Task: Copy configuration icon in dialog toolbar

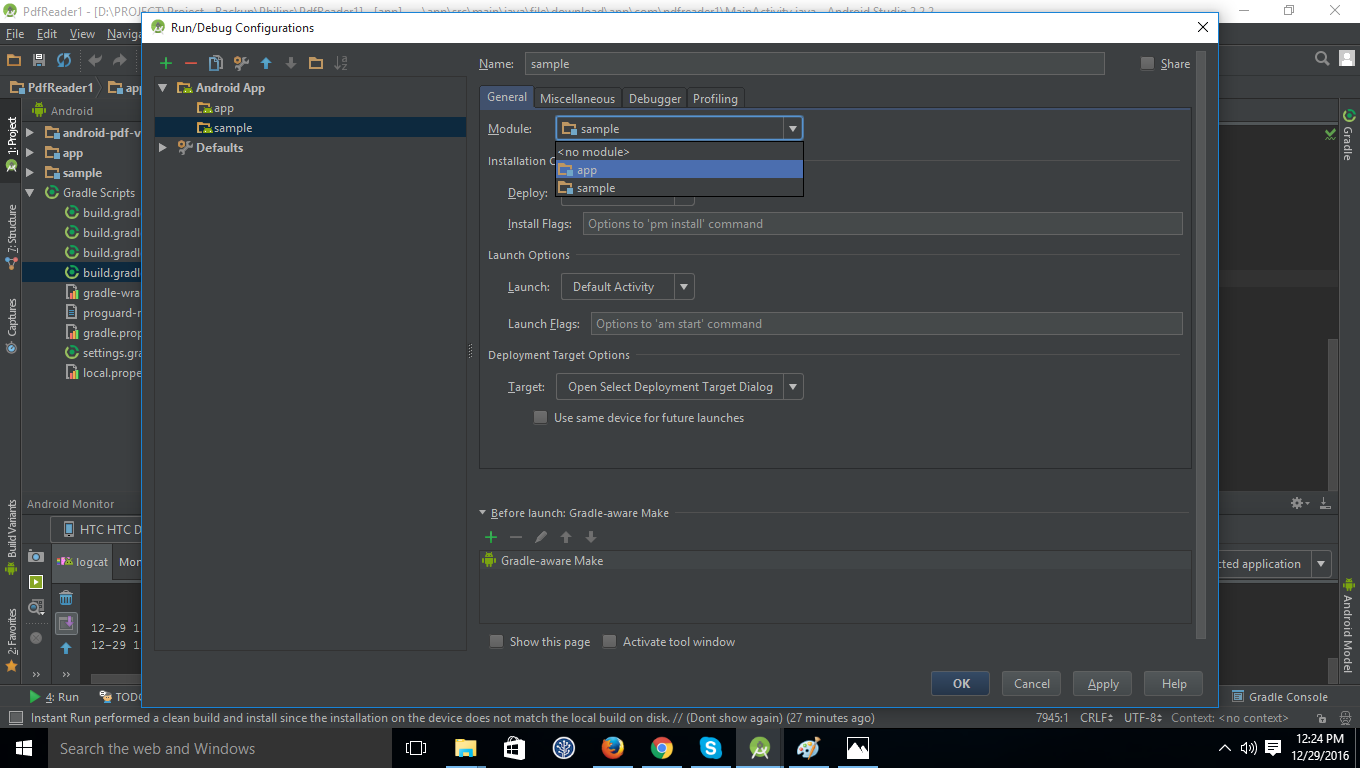Action: [x=216, y=63]
